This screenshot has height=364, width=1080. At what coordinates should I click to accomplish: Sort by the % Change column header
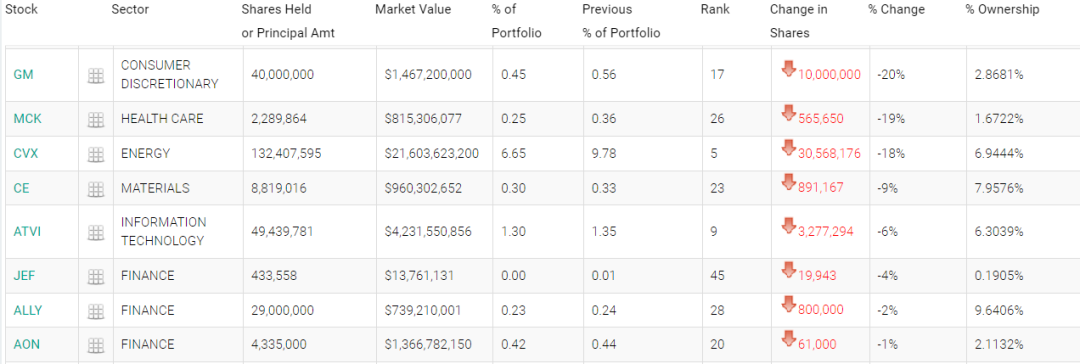coord(895,10)
